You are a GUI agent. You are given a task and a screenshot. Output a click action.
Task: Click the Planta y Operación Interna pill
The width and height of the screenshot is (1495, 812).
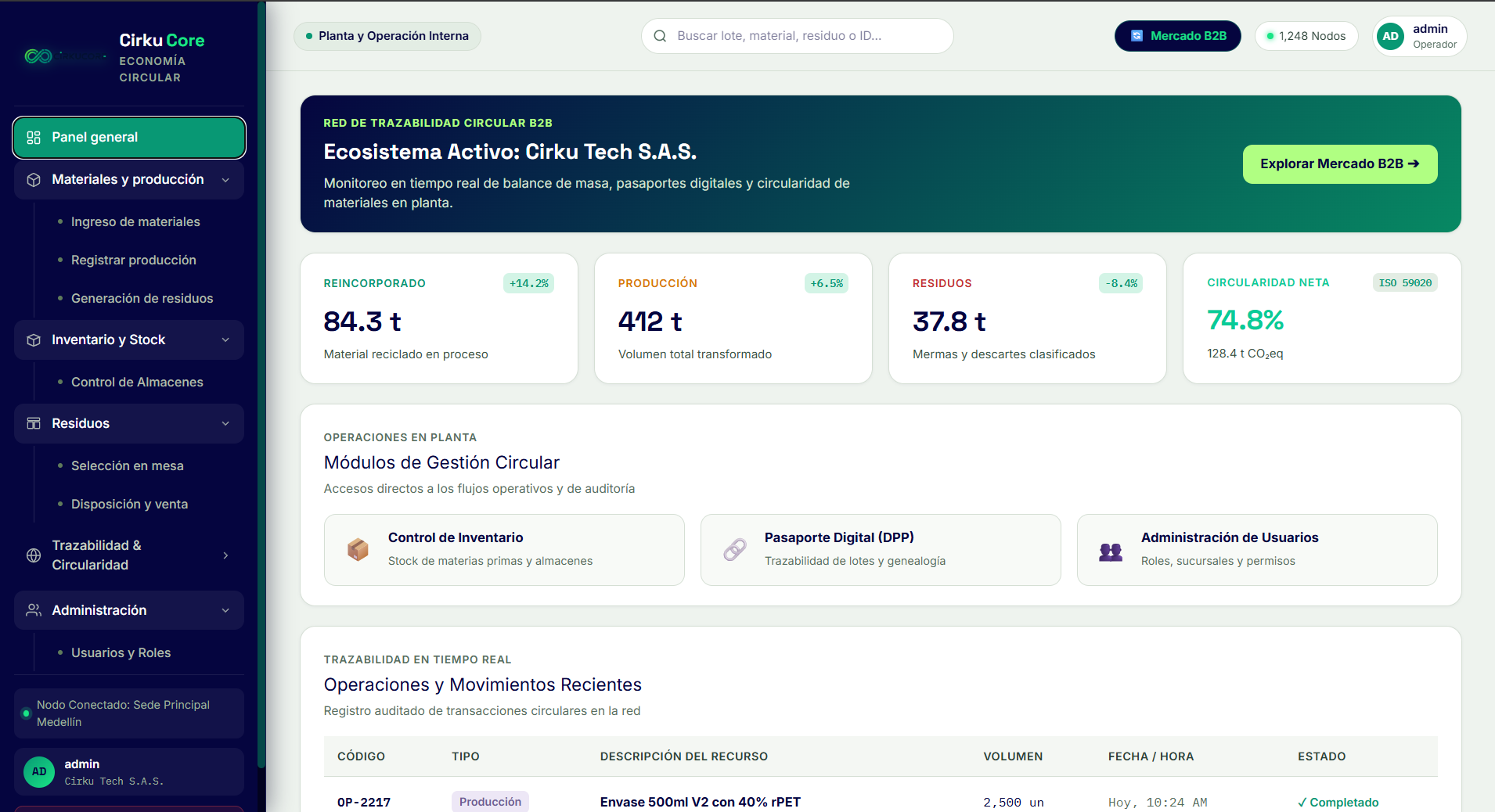click(x=387, y=36)
